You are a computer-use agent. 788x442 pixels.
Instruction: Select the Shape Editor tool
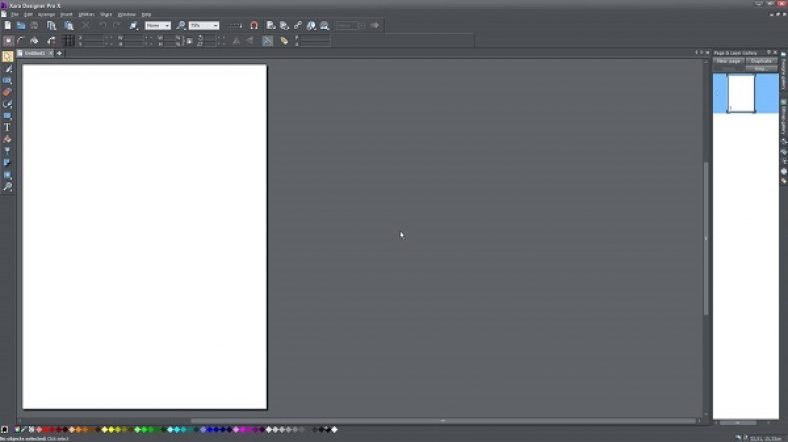tap(8, 104)
